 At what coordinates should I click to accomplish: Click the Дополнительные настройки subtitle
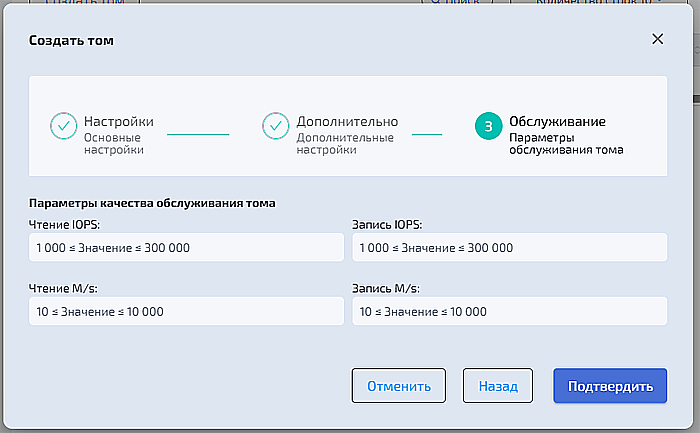[345, 144]
